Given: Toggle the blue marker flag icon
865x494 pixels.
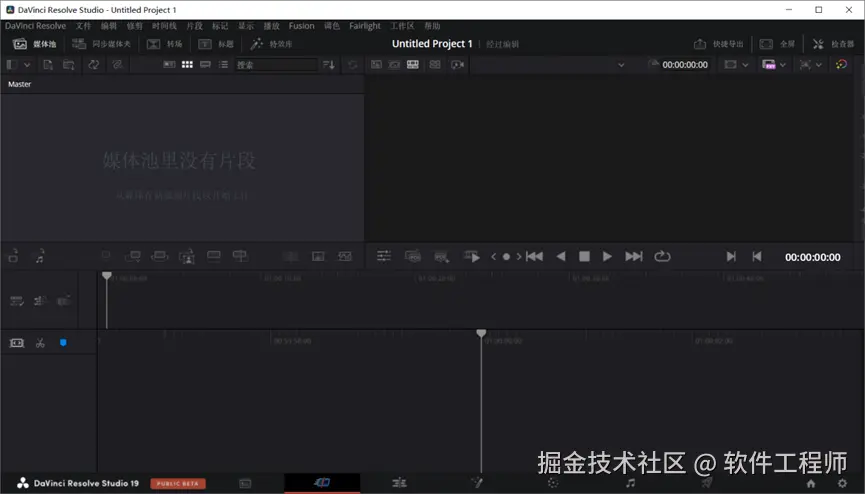Looking at the screenshot, I should click(63, 343).
